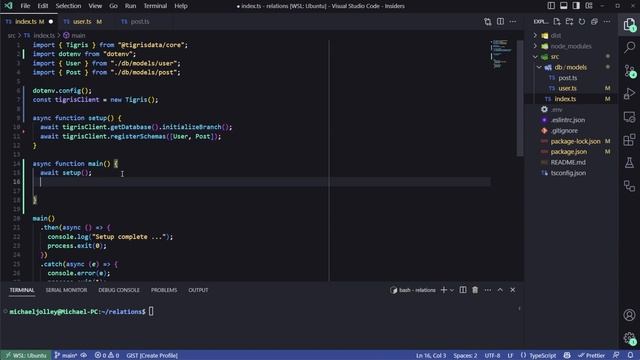This screenshot has height=360, width=640.
Task: Open the Help menu
Action: pyautogui.click(x=181, y=6)
